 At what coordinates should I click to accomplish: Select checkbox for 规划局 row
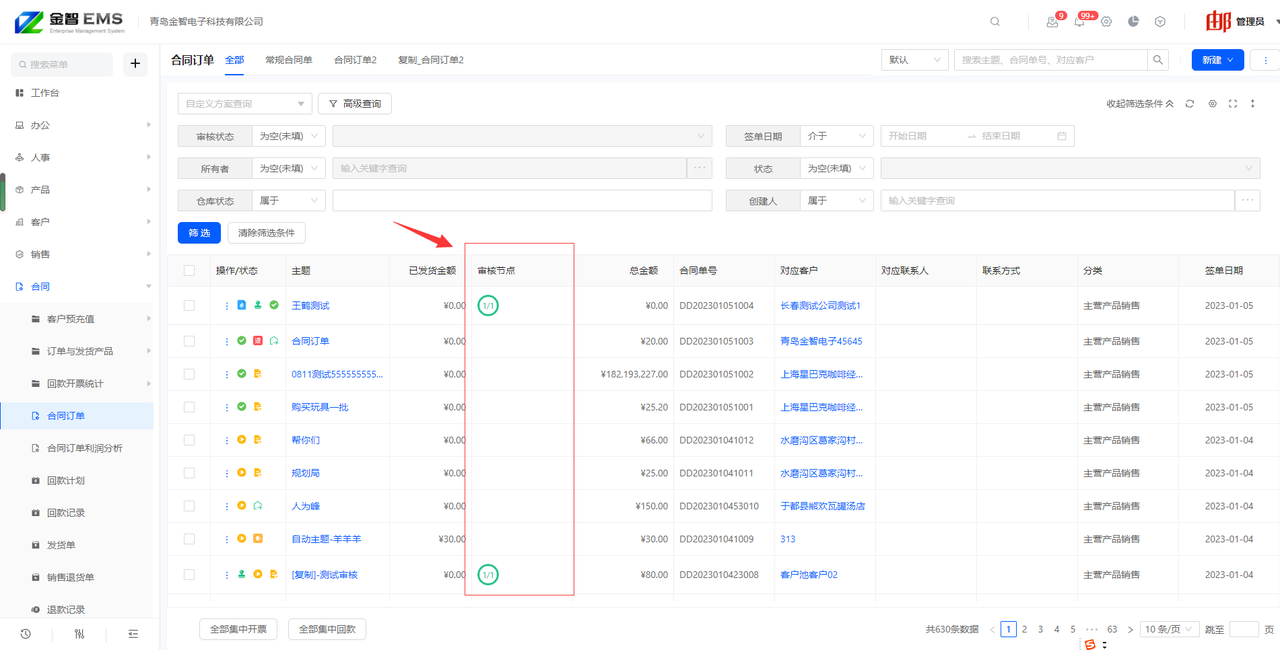click(189, 473)
